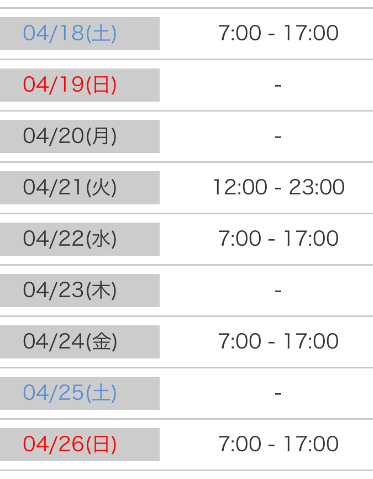373x479 pixels.
Task: Select the blue 04/25 Saturday date label
Action: click(x=70, y=393)
